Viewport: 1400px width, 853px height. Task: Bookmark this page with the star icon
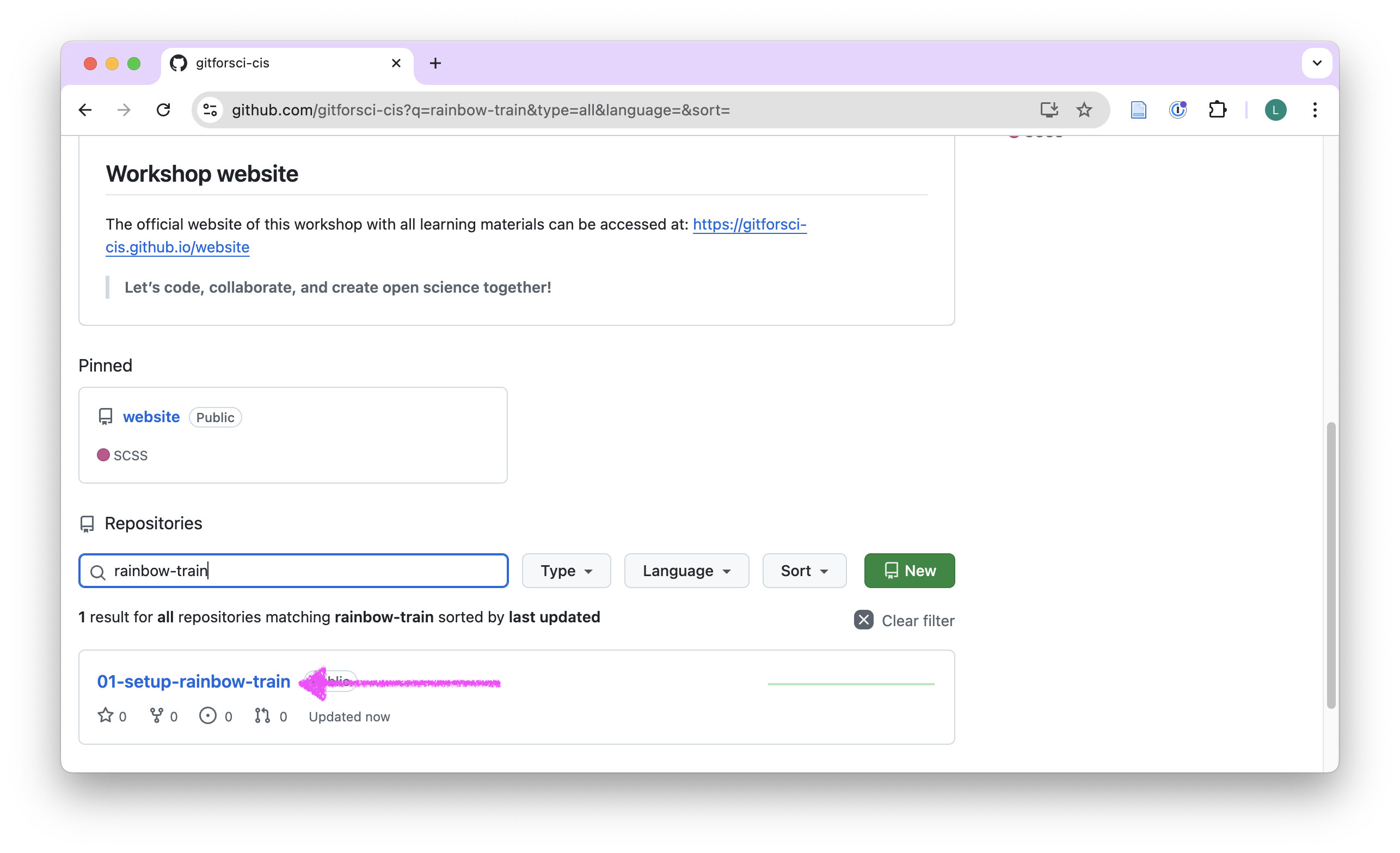pyautogui.click(x=1084, y=110)
